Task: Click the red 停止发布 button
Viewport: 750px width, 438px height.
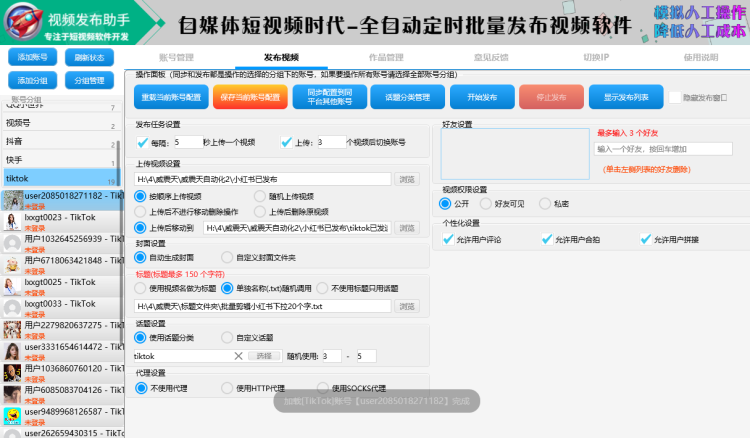Action: (551, 97)
